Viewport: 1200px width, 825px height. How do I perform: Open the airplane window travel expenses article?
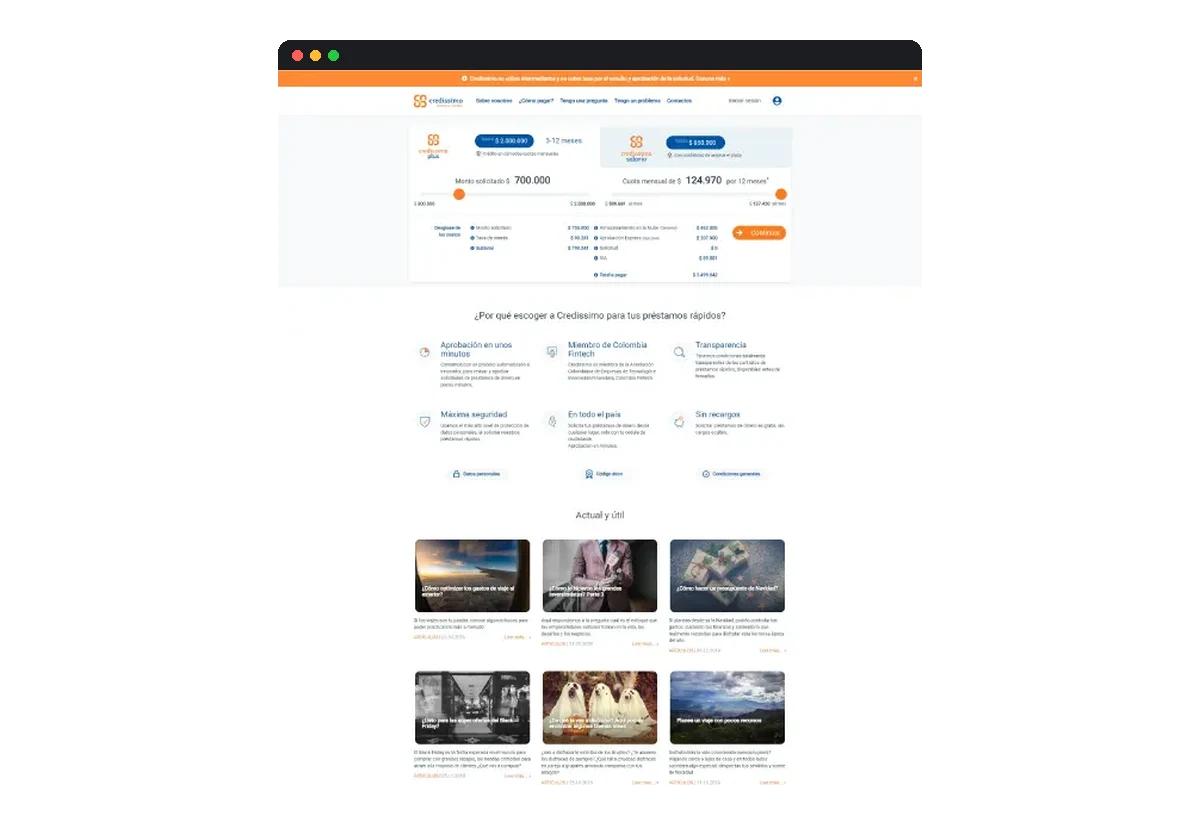pyautogui.click(x=472, y=576)
